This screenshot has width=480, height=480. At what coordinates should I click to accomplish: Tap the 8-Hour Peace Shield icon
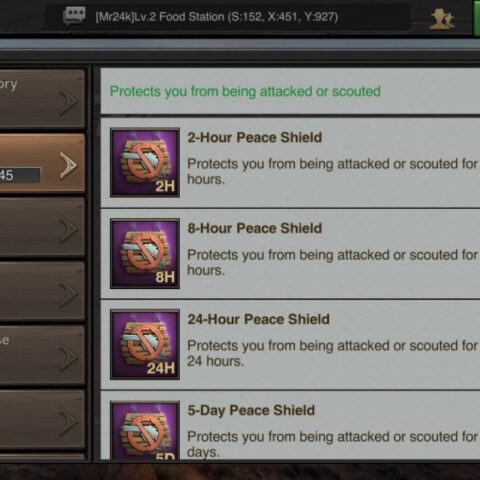(x=145, y=253)
